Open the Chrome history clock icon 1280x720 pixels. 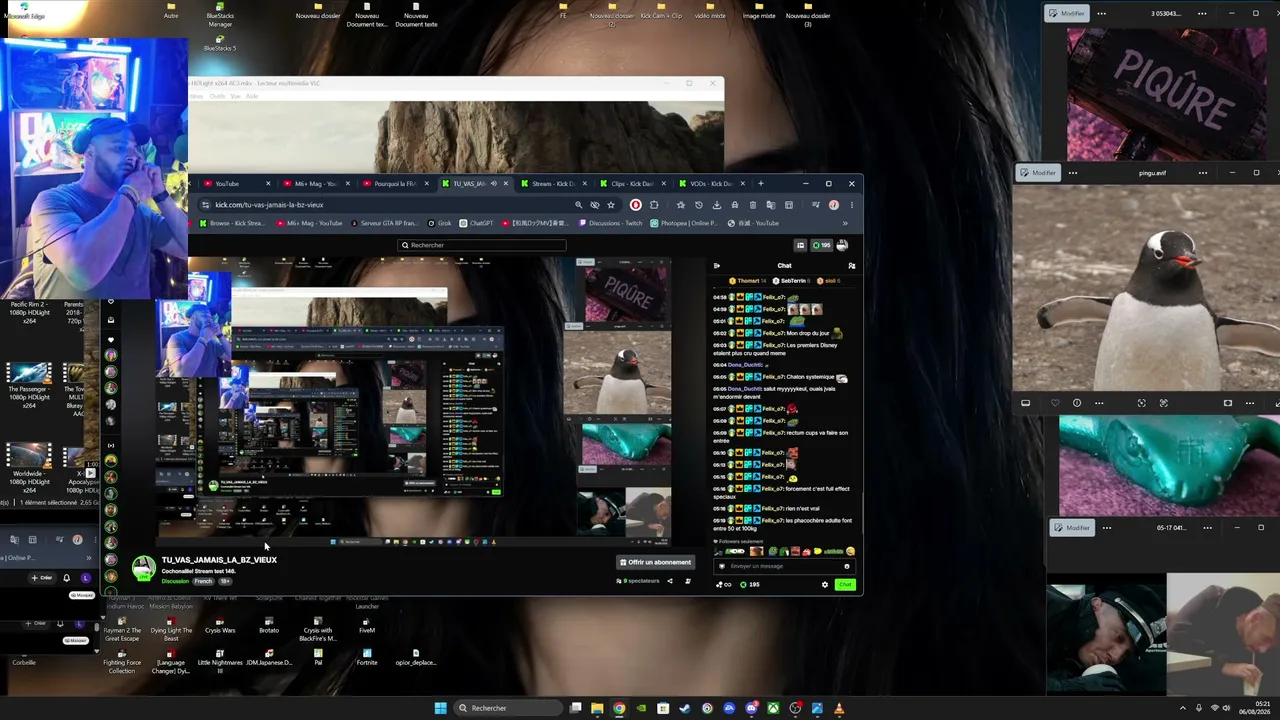click(698, 205)
